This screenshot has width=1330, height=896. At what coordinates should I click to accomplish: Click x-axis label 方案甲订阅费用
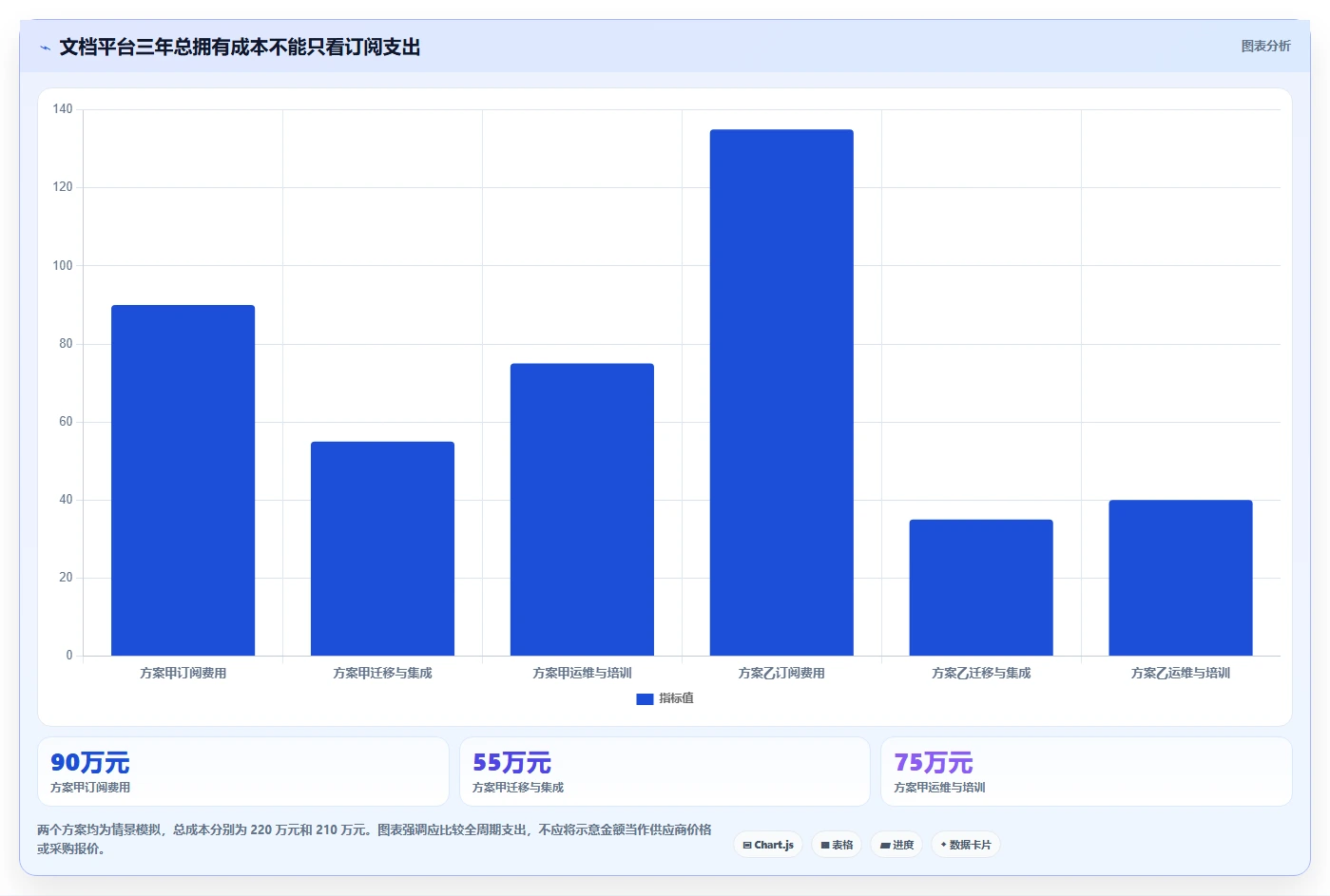click(x=183, y=673)
